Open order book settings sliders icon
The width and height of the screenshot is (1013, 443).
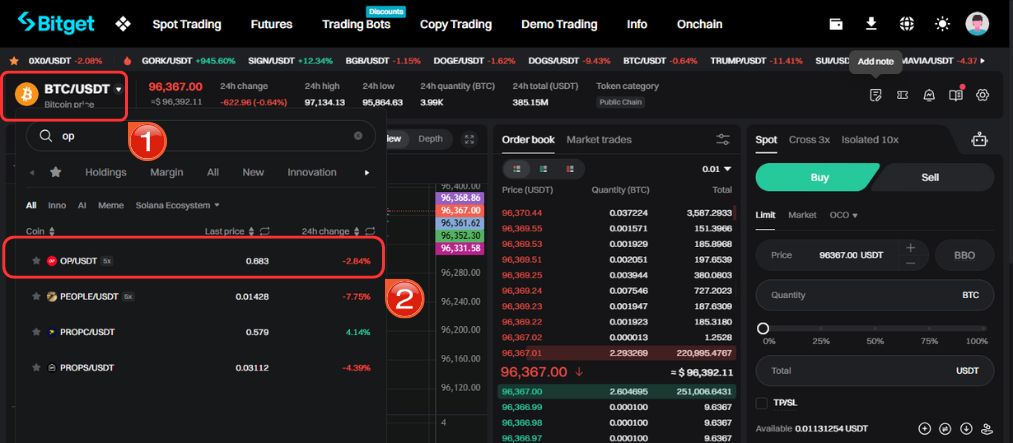[723, 139]
